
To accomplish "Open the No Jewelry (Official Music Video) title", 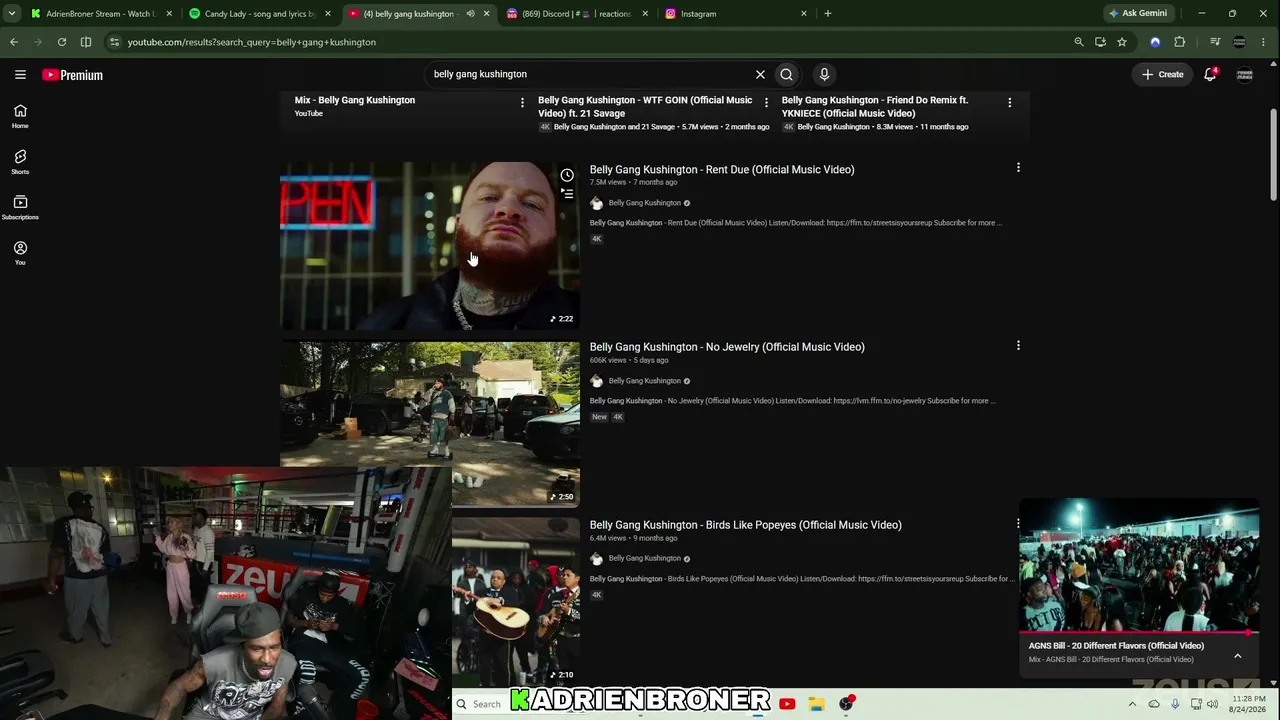I will coord(727,347).
